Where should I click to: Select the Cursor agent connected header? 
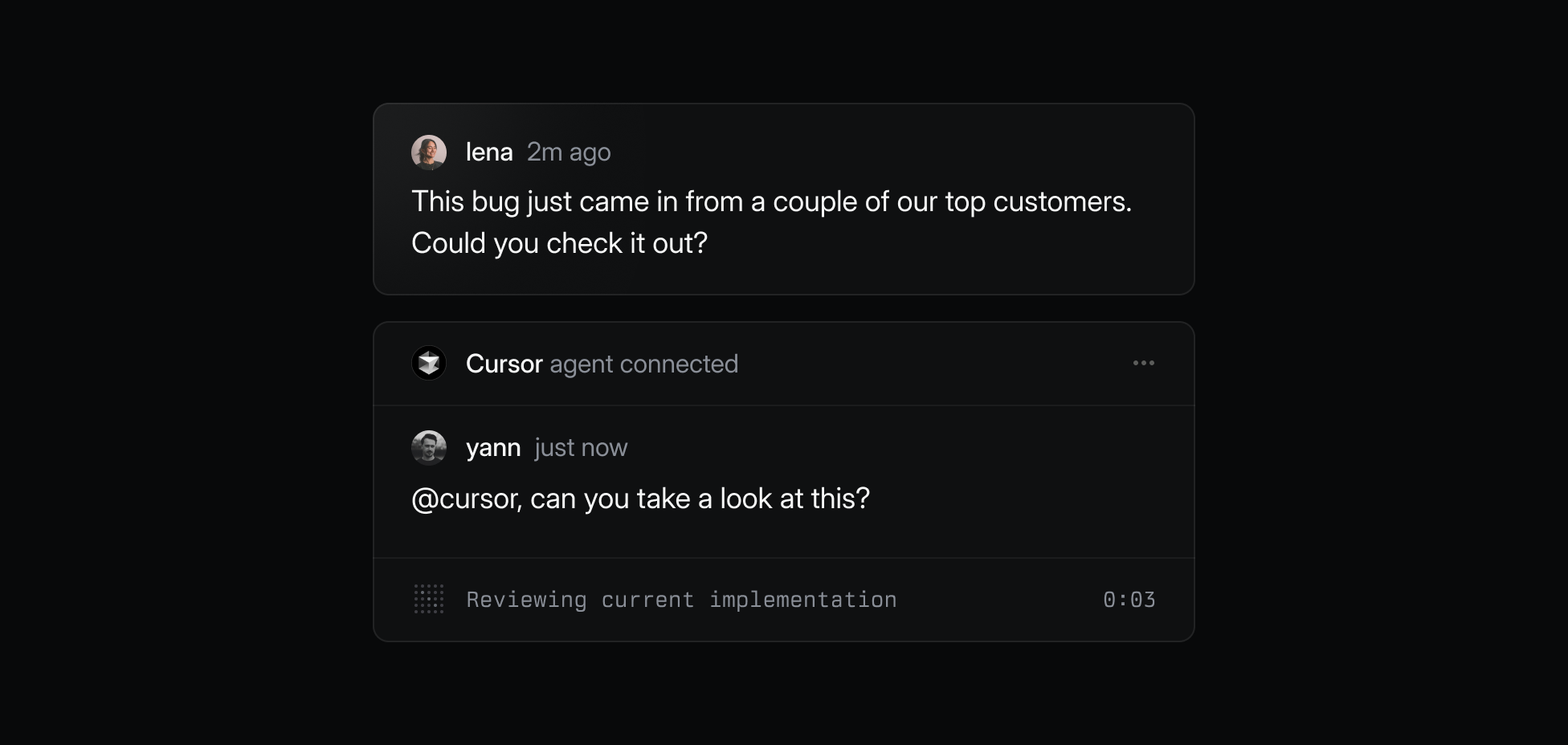[x=602, y=363]
